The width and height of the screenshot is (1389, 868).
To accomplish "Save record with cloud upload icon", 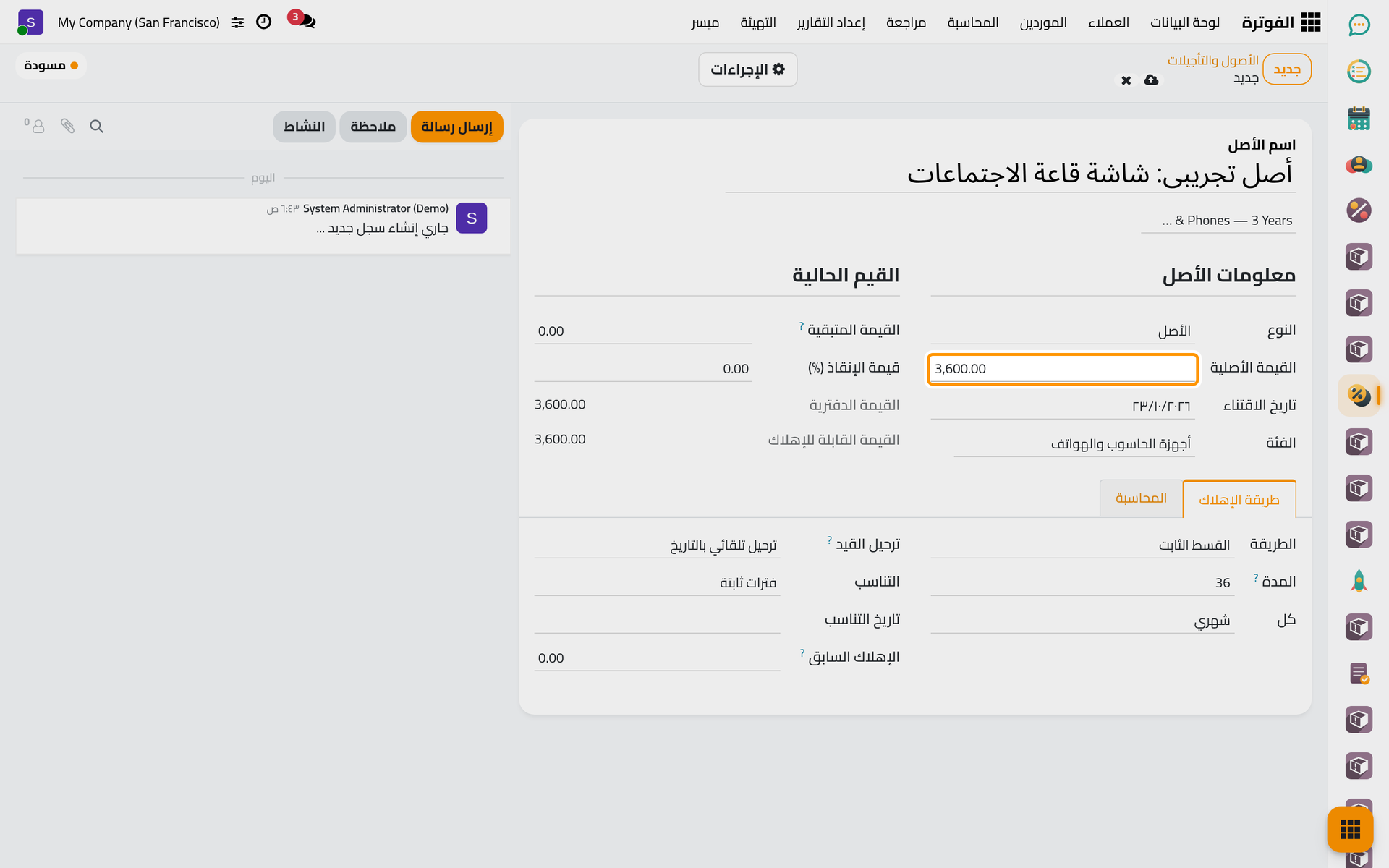I will (x=1151, y=80).
